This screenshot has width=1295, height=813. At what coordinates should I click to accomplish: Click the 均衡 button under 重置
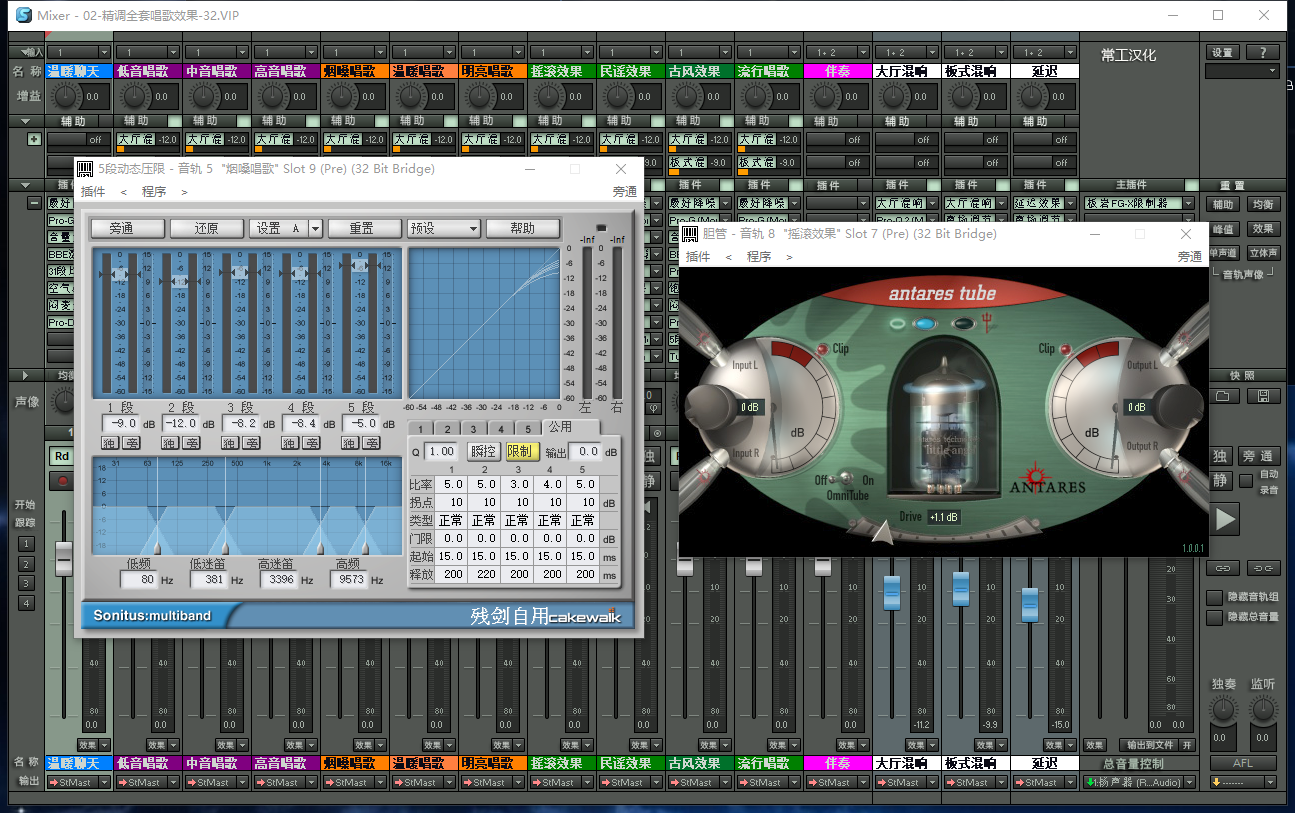click(x=1263, y=204)
